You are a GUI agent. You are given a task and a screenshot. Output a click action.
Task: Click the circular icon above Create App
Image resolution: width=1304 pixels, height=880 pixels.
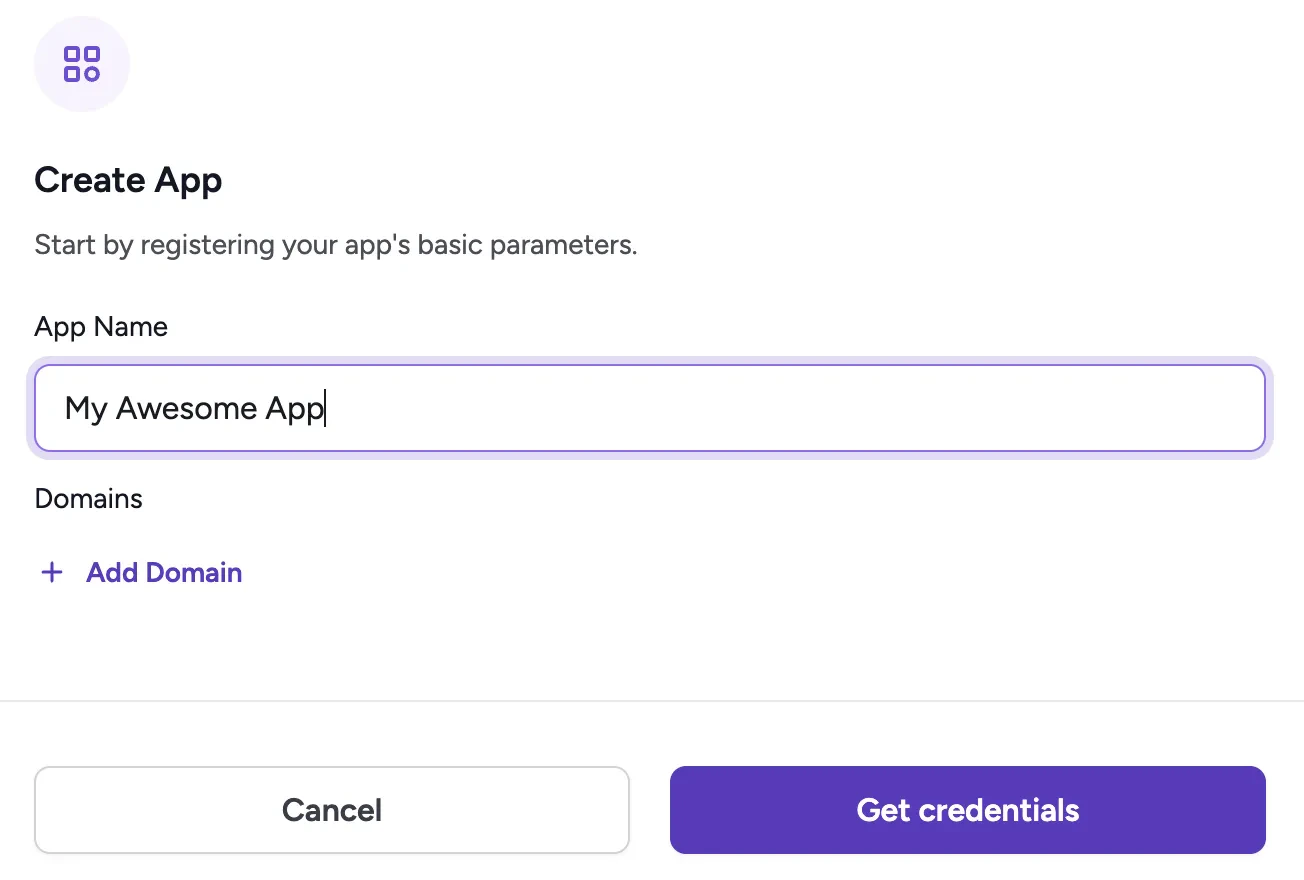click(x=81, y=63)
